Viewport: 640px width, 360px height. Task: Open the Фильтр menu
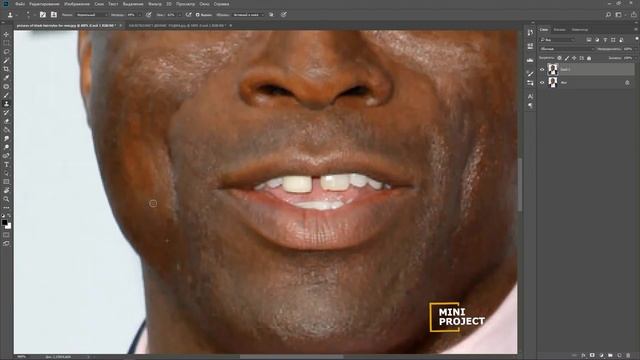[x=155, y=4]
